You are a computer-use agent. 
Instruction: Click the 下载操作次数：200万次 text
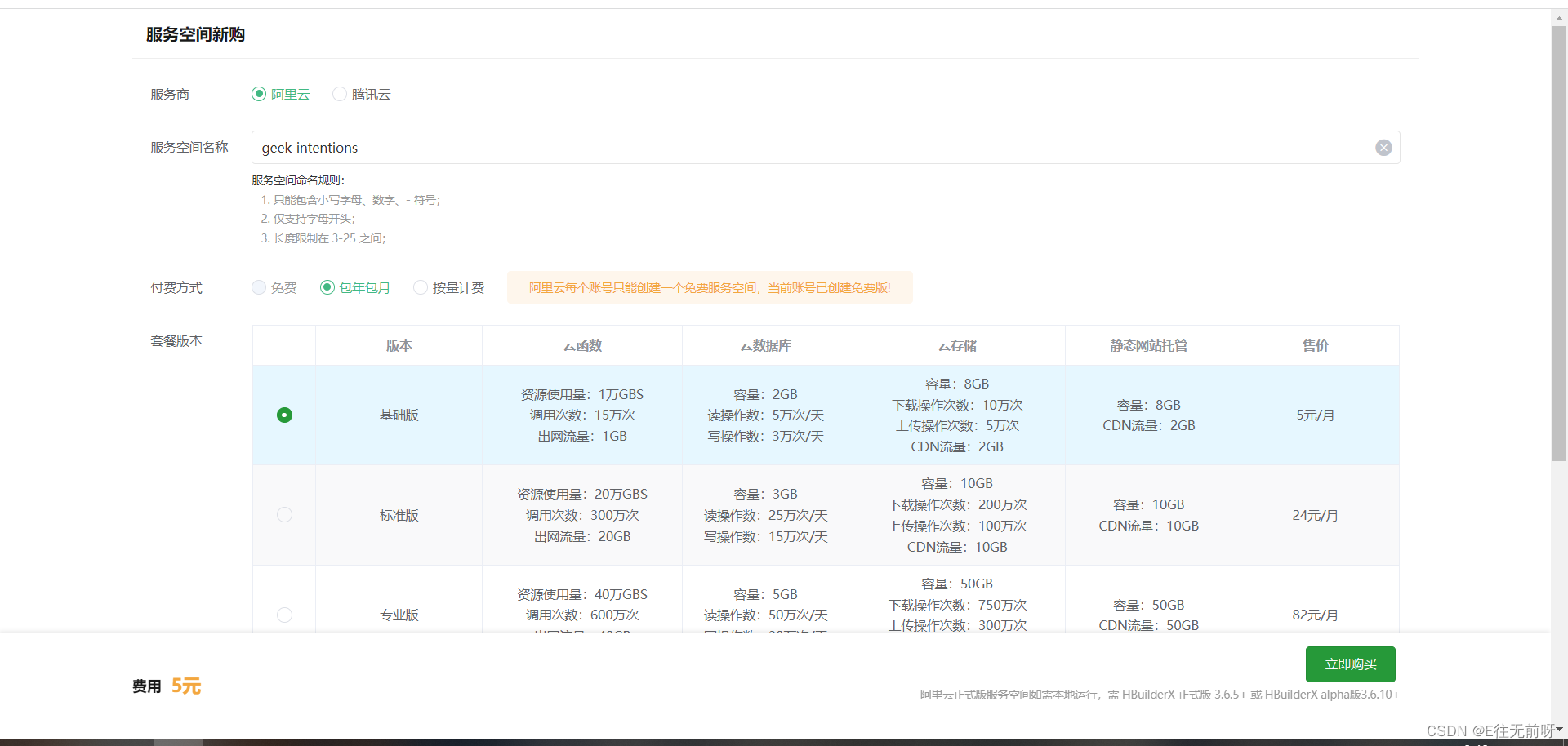957,504
